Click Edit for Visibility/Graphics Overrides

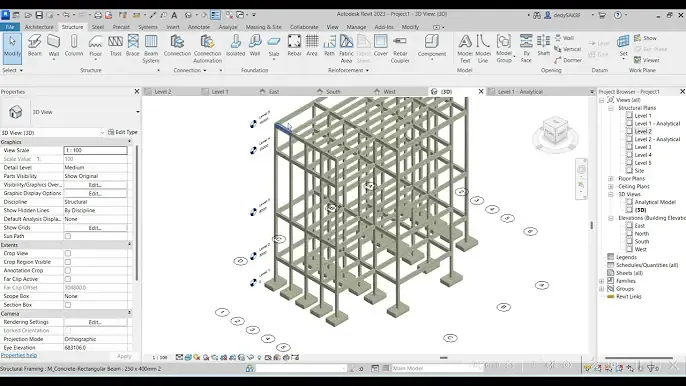[x=95, y=185]
